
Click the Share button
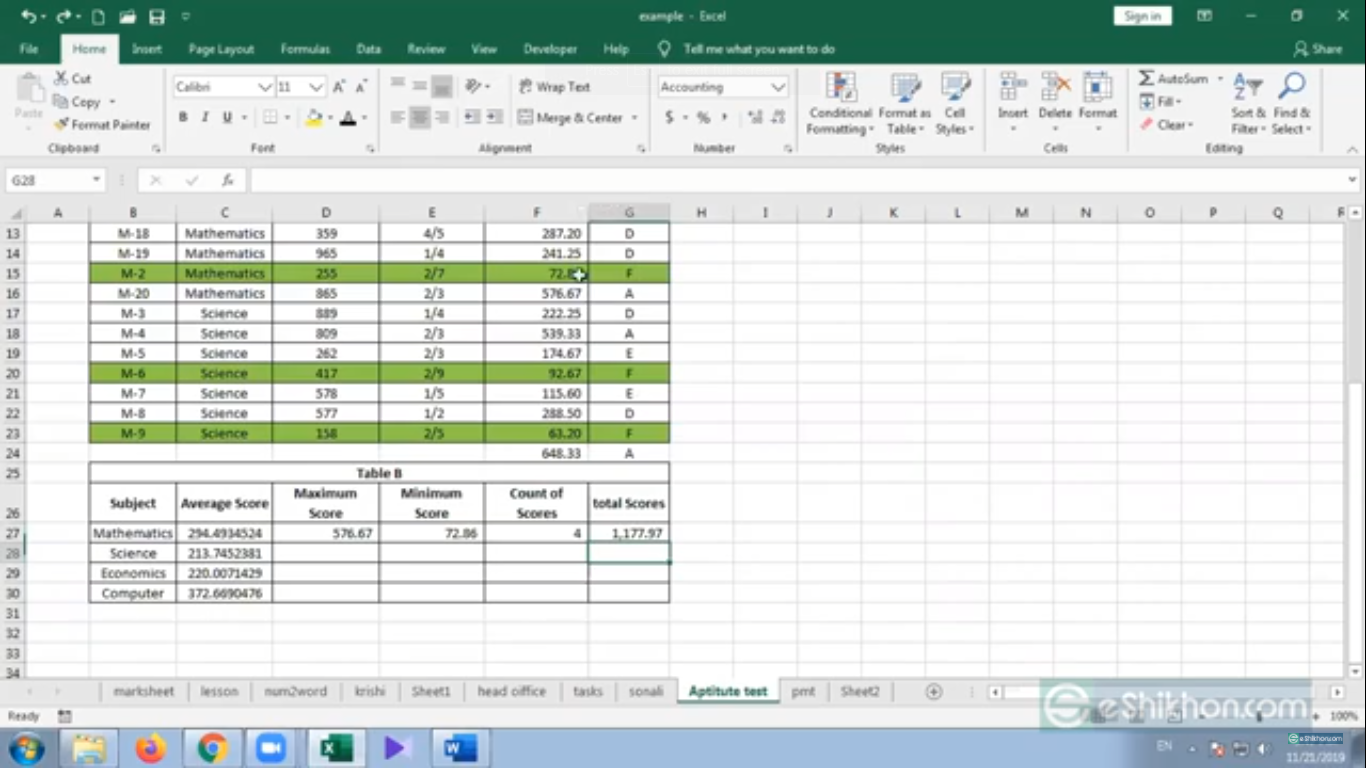click(x=1317, y=49)
